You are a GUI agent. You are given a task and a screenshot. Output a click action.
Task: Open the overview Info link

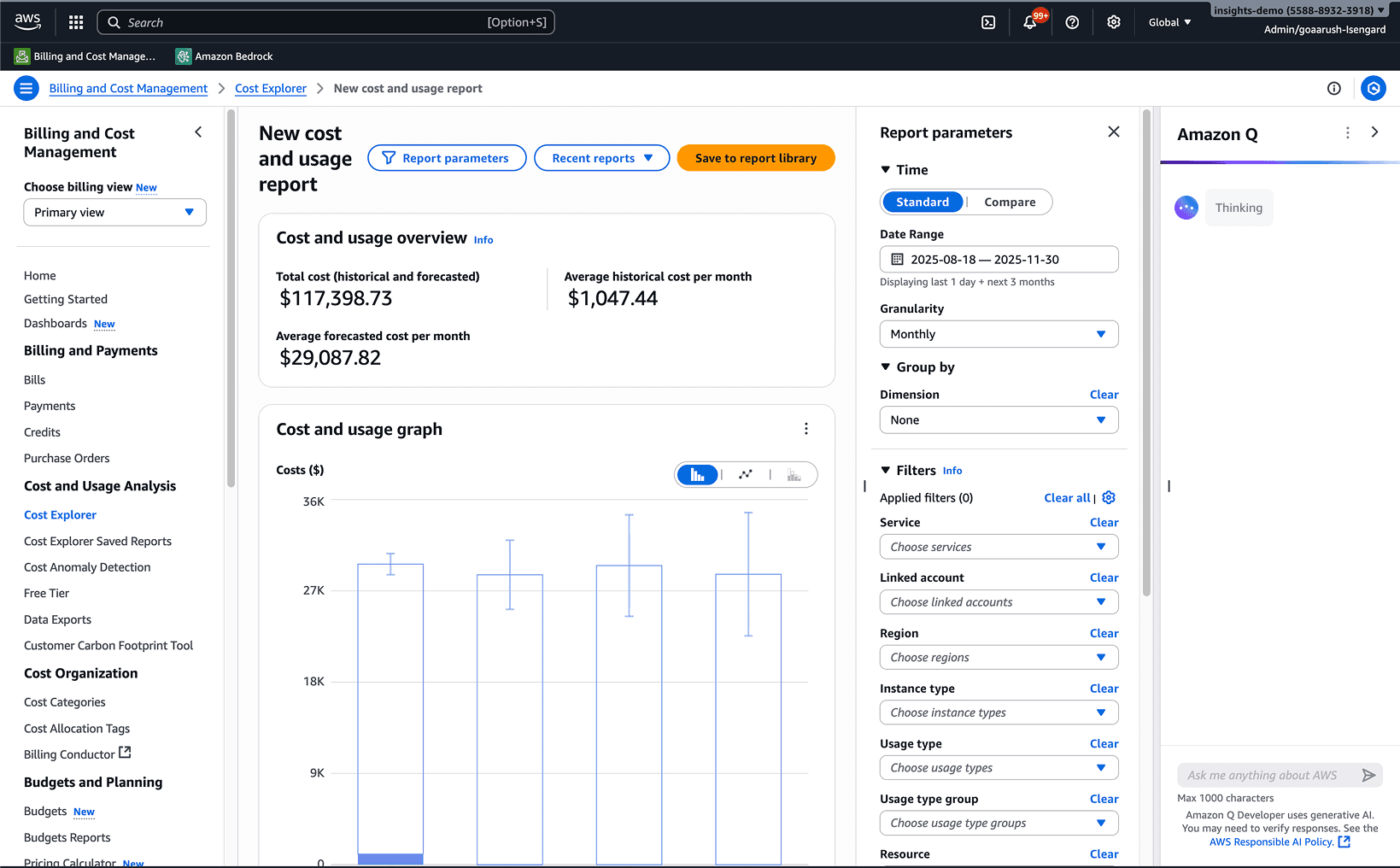[x=483, y=240]
